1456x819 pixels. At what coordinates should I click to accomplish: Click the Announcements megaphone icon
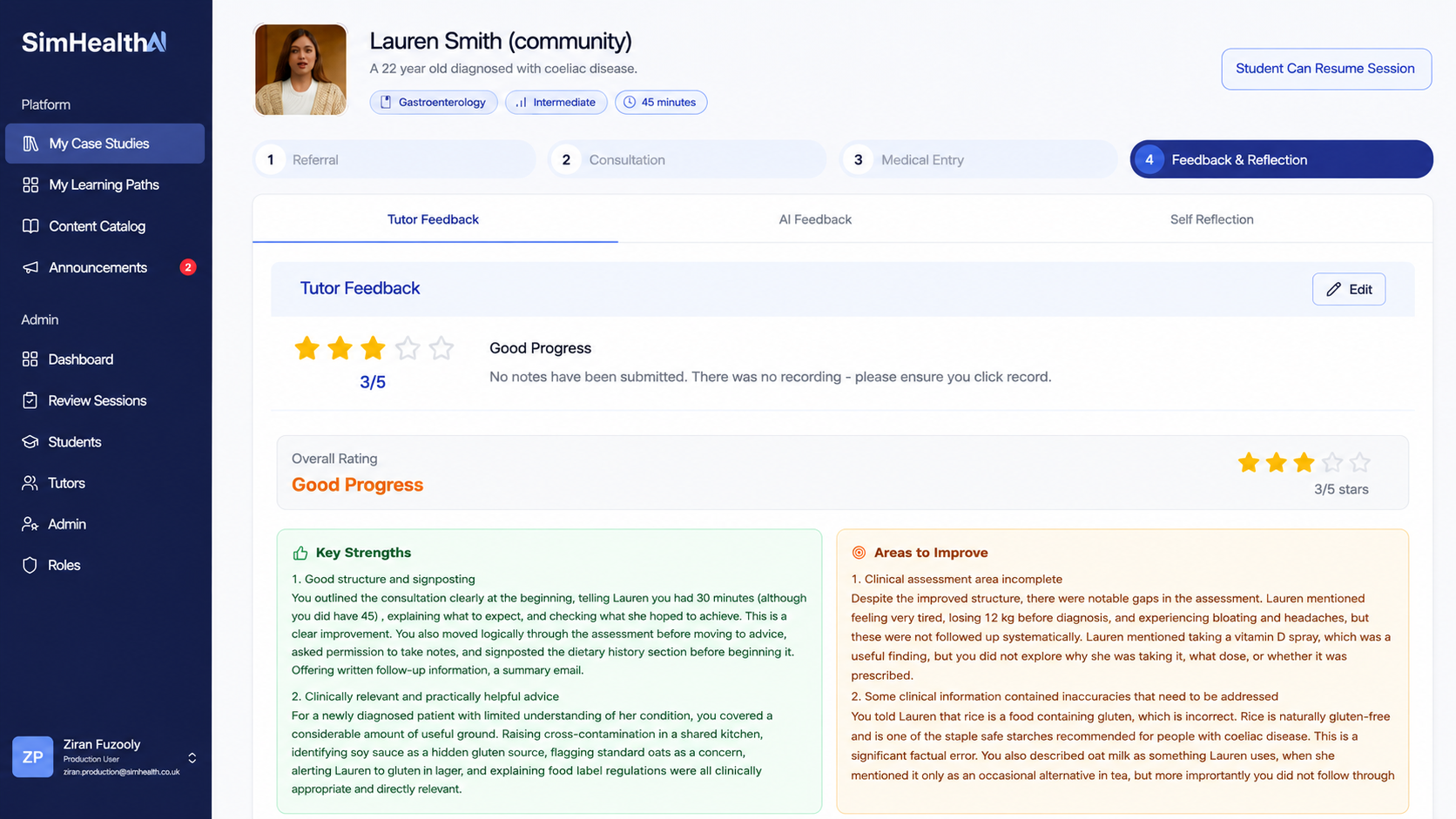[30, 267]
